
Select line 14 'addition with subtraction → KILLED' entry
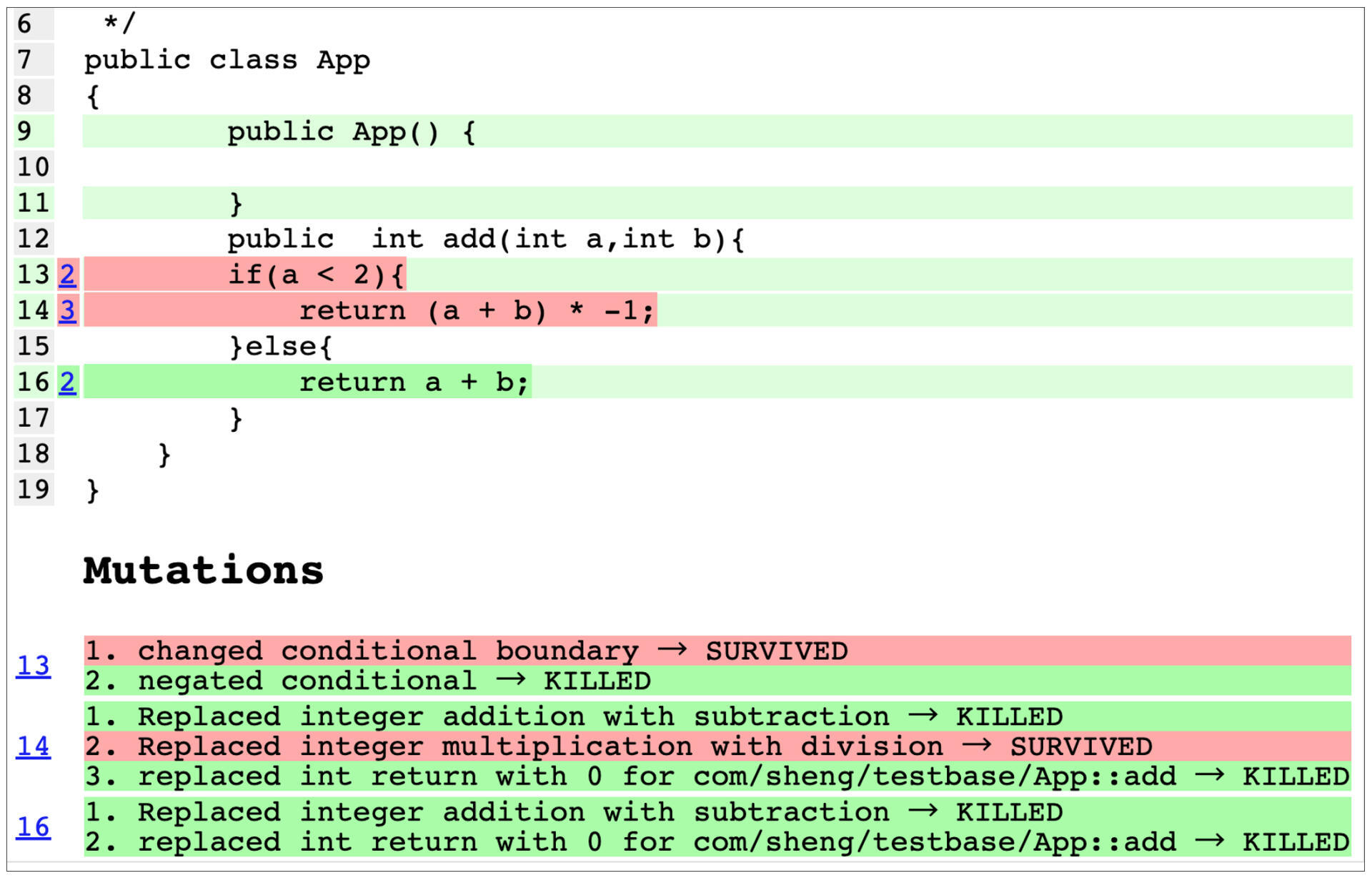pyautogui.click(x=717, y=716)
